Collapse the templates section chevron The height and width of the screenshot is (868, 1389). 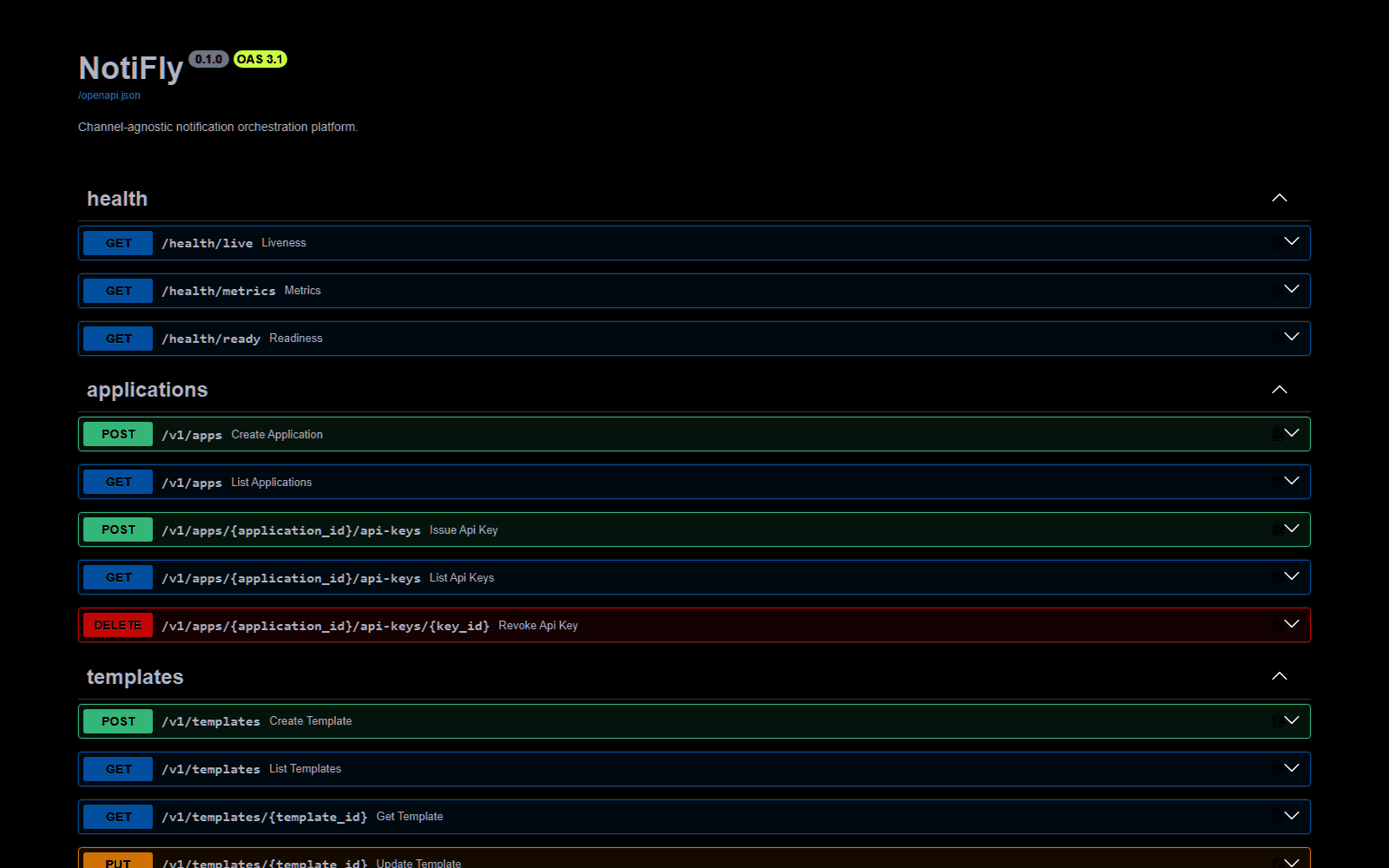(x=1280, y=676)
